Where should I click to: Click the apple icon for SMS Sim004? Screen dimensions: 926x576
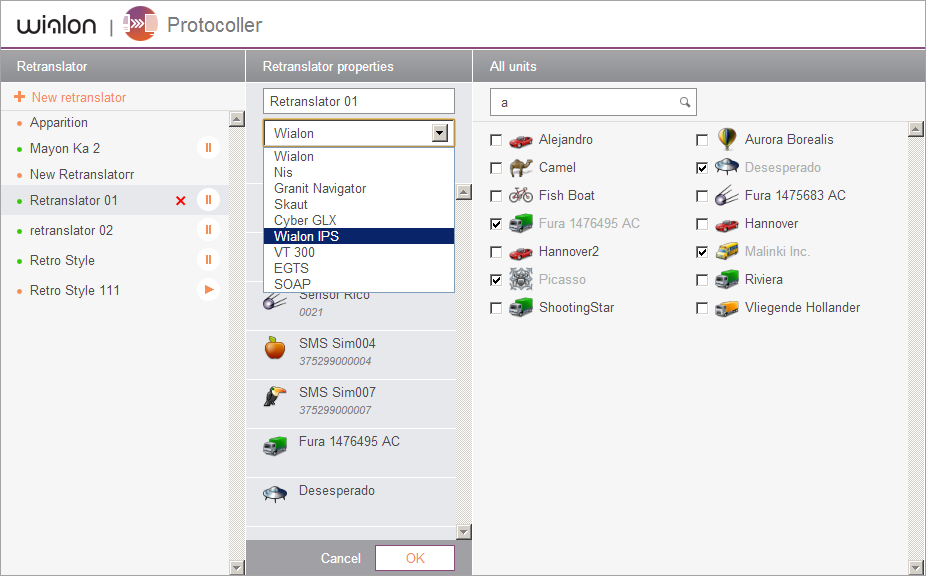click(x=275, y=348)
